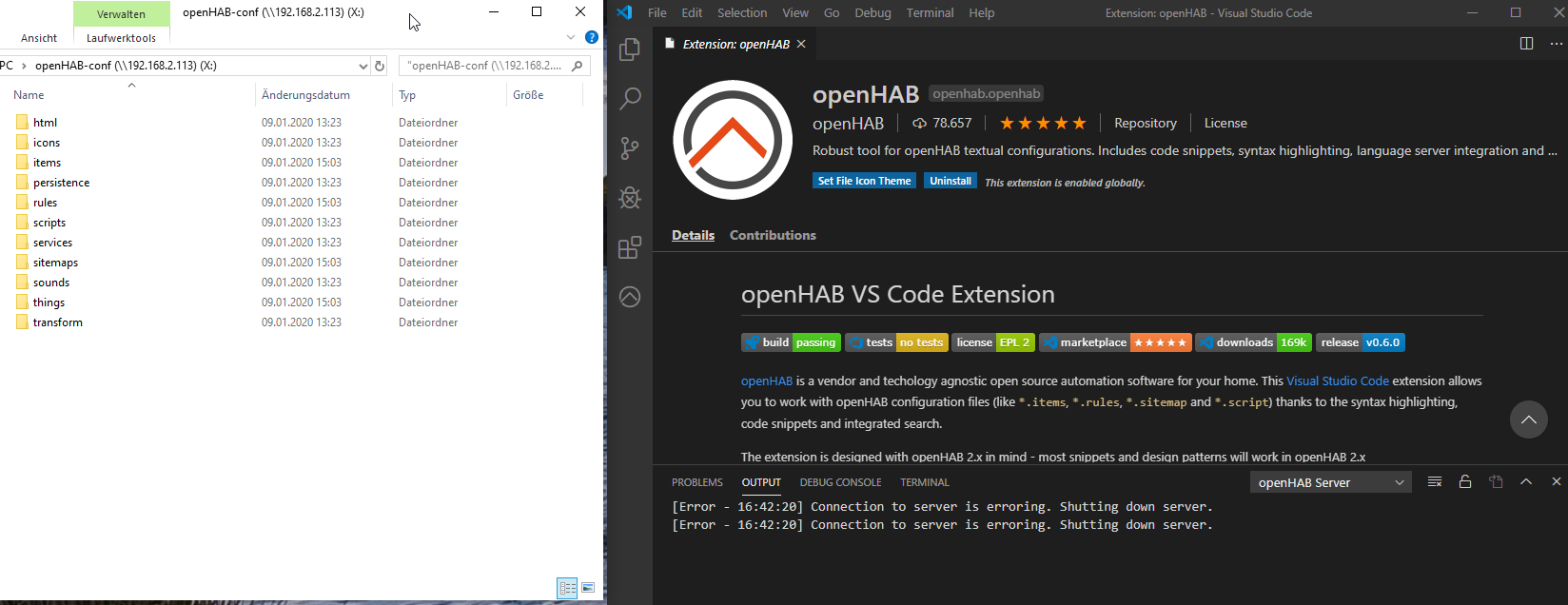Screen dimensions: 1568x605
Task: Click the install count 78.657
Action: [942, 123]
